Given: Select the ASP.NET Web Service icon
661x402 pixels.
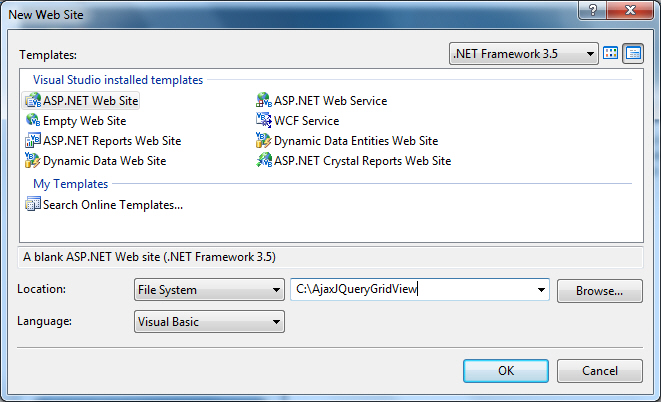Looking at the screenshot, I should [264, 101].
